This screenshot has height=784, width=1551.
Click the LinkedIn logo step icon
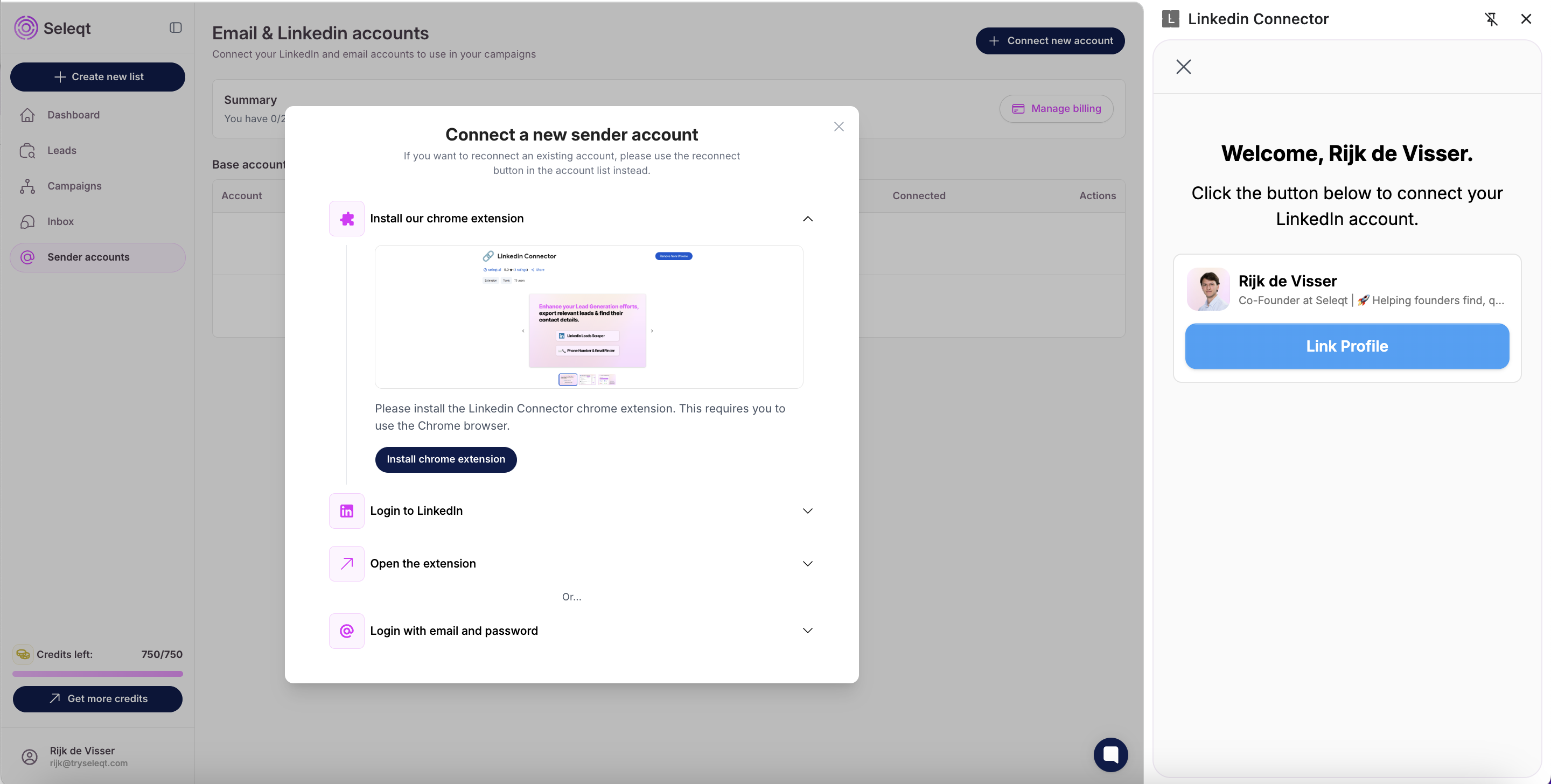pyautogui.click(x=347, y=510)
